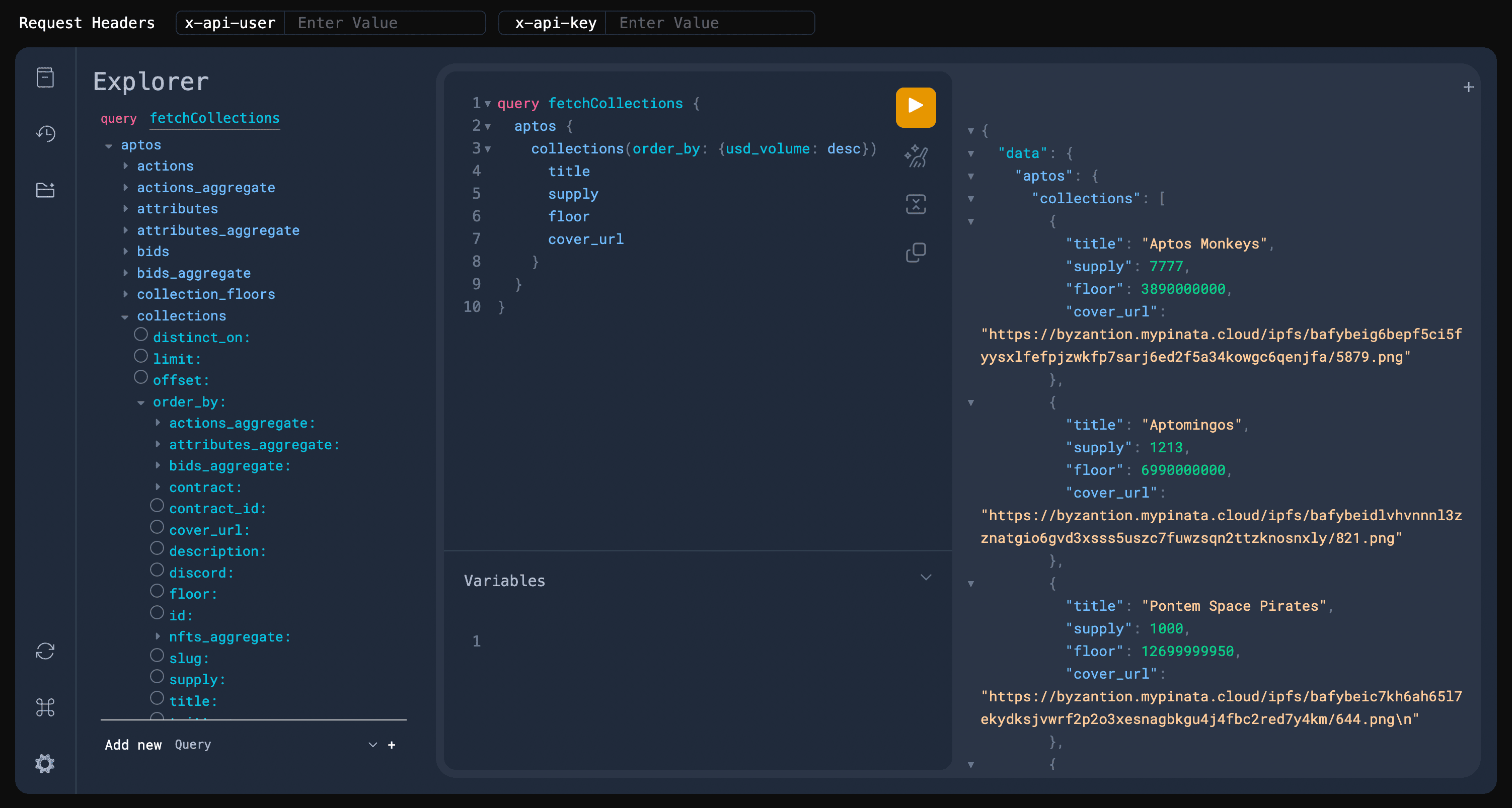Open the documentation explorer in the sidebar
Screen dimensions: 1512x808
45,77
